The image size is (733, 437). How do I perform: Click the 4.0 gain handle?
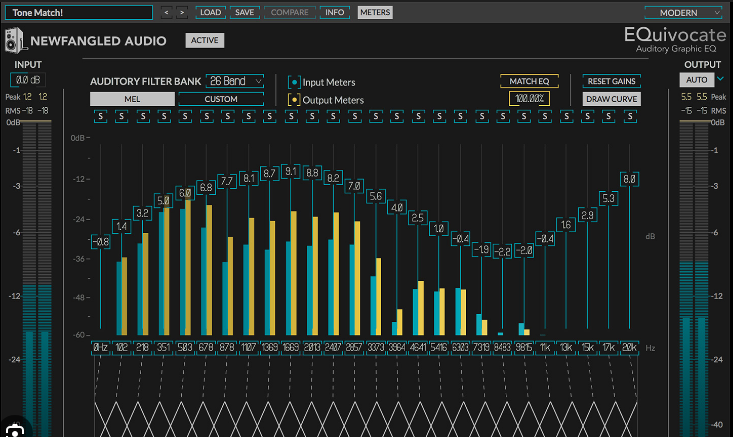397,208
